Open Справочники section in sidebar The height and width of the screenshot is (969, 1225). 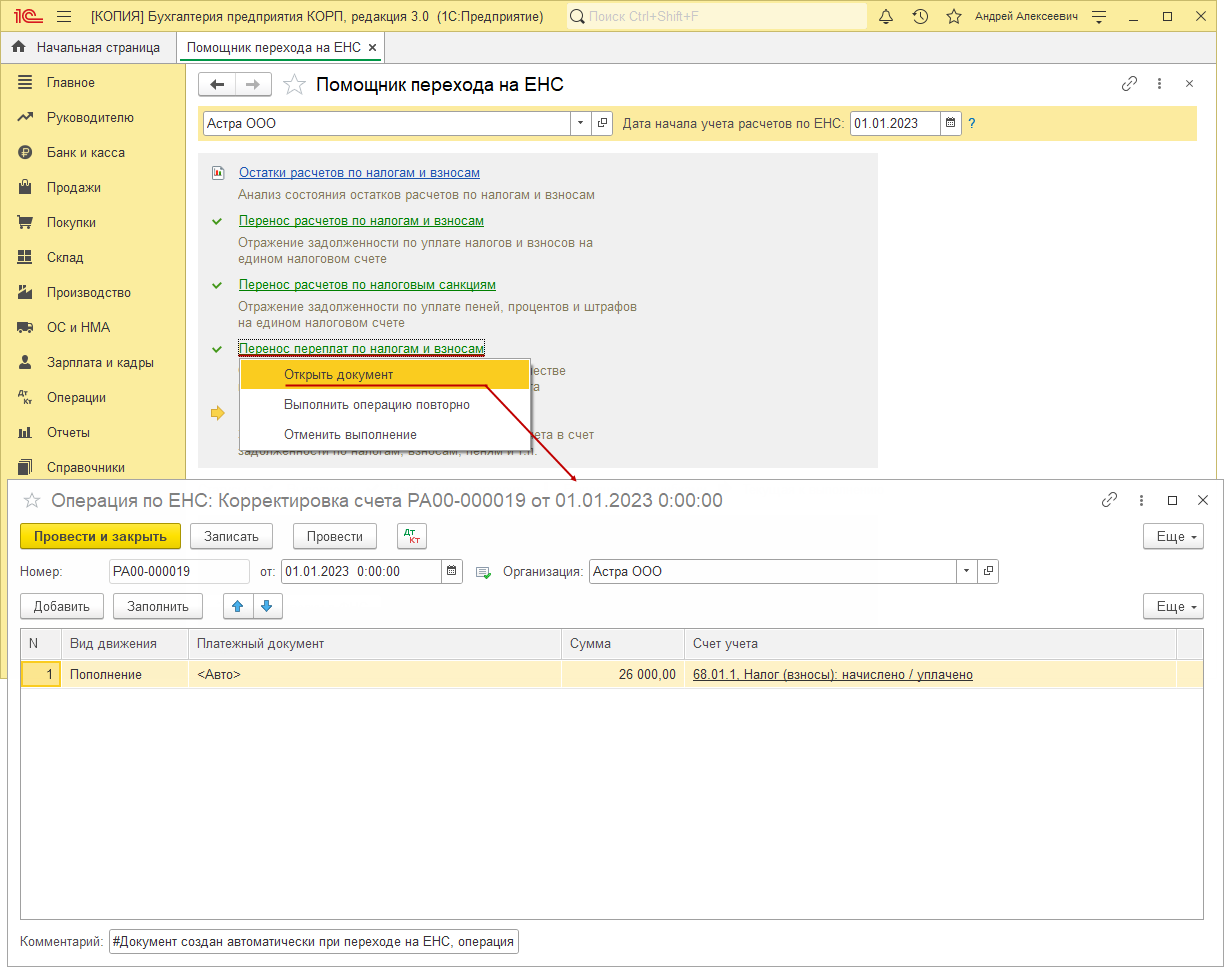86,468
